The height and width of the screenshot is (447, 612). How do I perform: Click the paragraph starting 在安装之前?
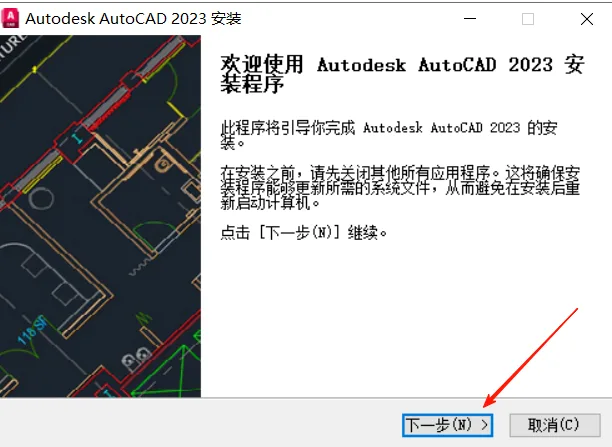(x=400, y=187)
